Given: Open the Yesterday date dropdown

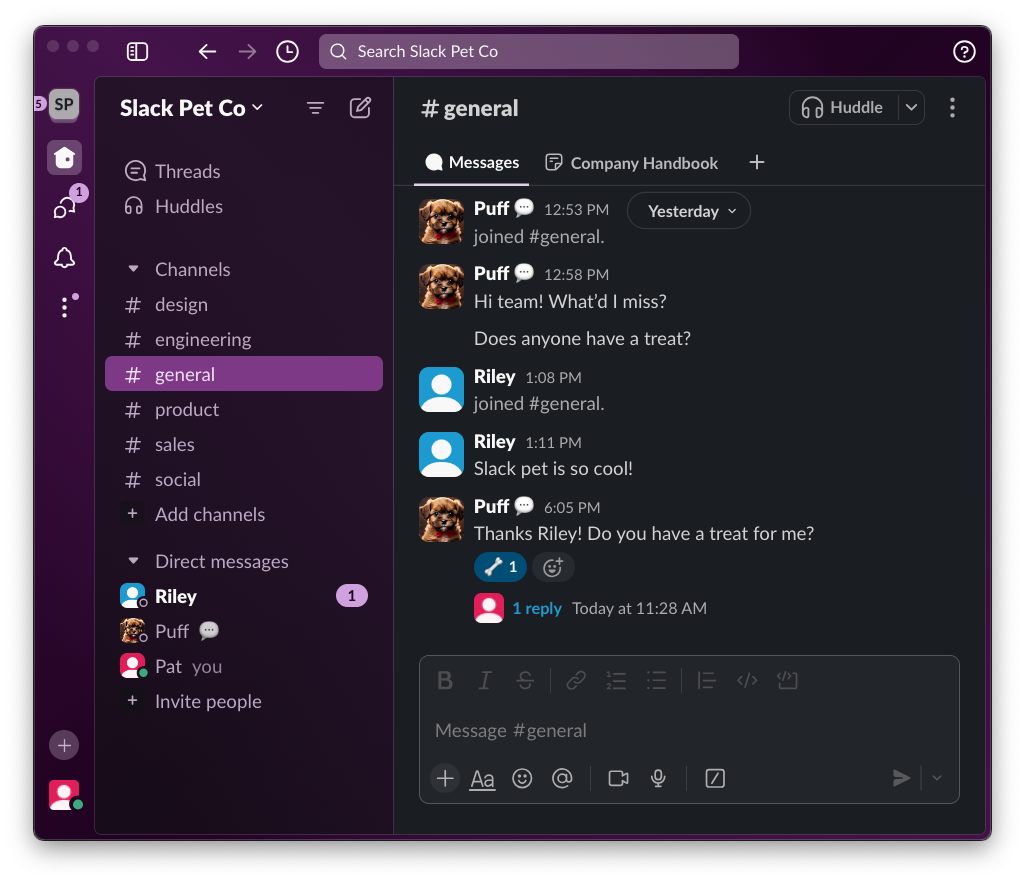Looking at the screenshot, I should tap(689, 211).
